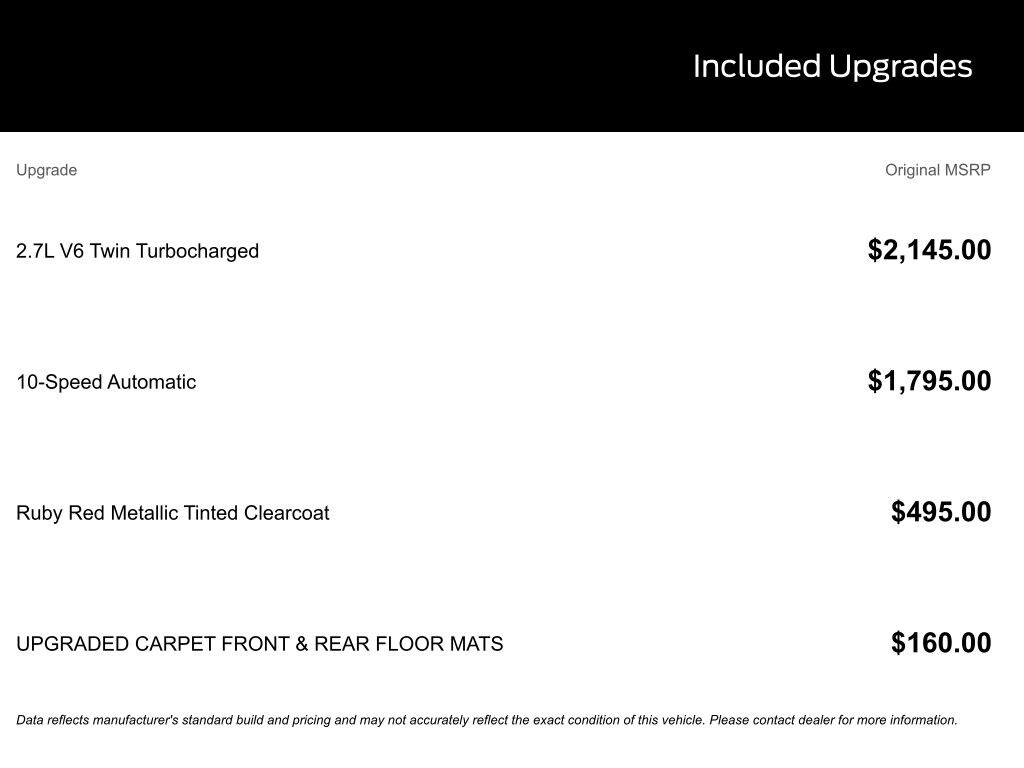The width and height of the screenshot is (1024, 768).
Task: Click the word Included in heading
Action: (756, 66)
